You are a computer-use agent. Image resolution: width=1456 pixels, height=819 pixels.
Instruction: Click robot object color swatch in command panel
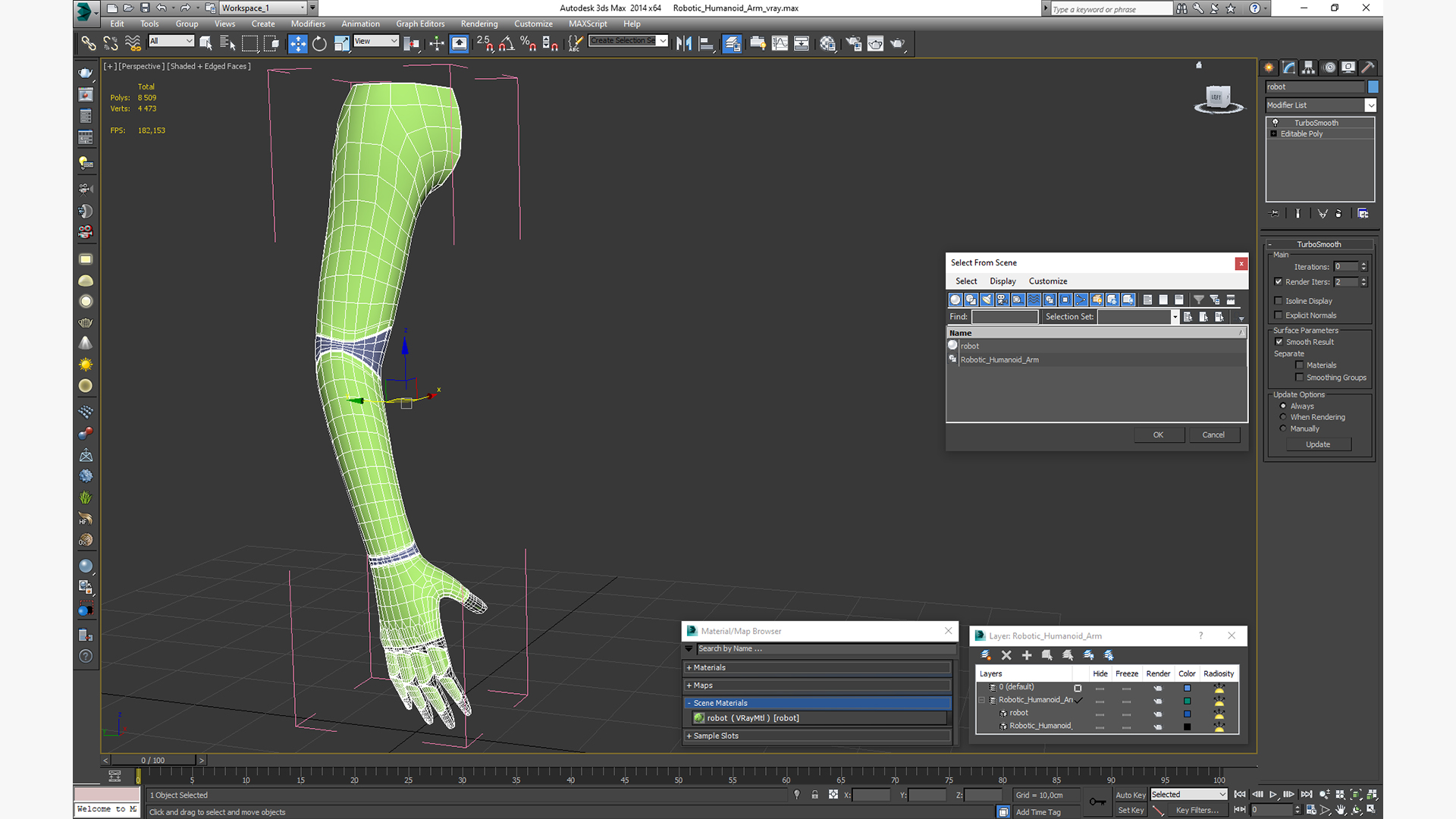click(x=1373, y=87)
